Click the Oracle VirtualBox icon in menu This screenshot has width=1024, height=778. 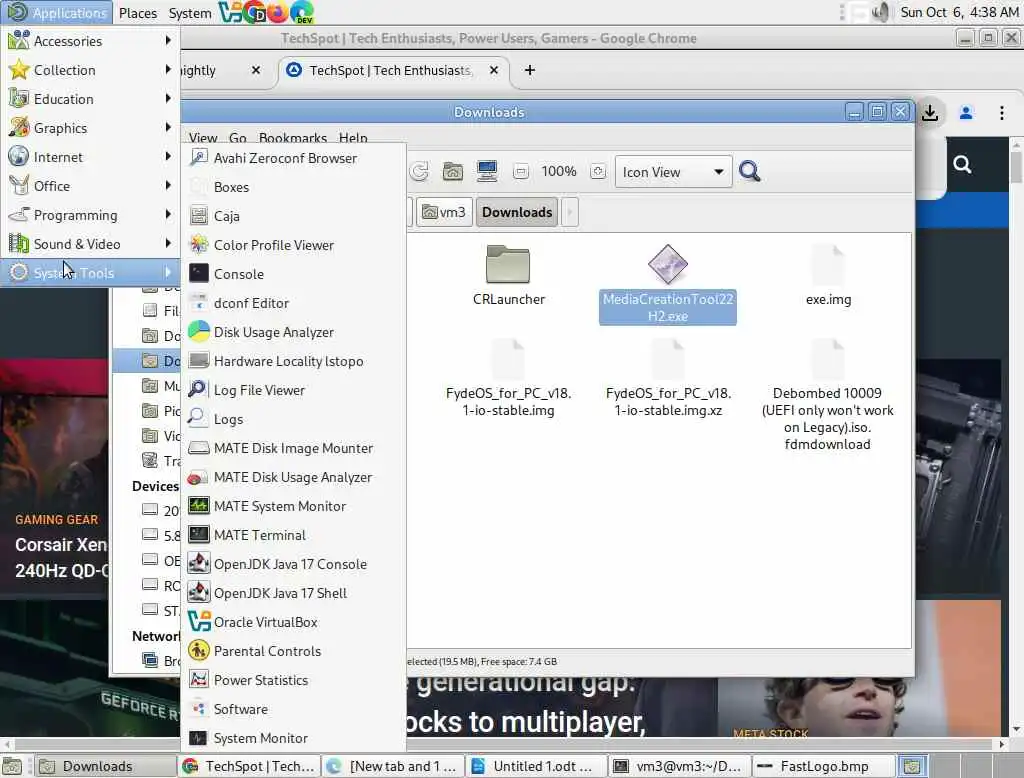199,622
